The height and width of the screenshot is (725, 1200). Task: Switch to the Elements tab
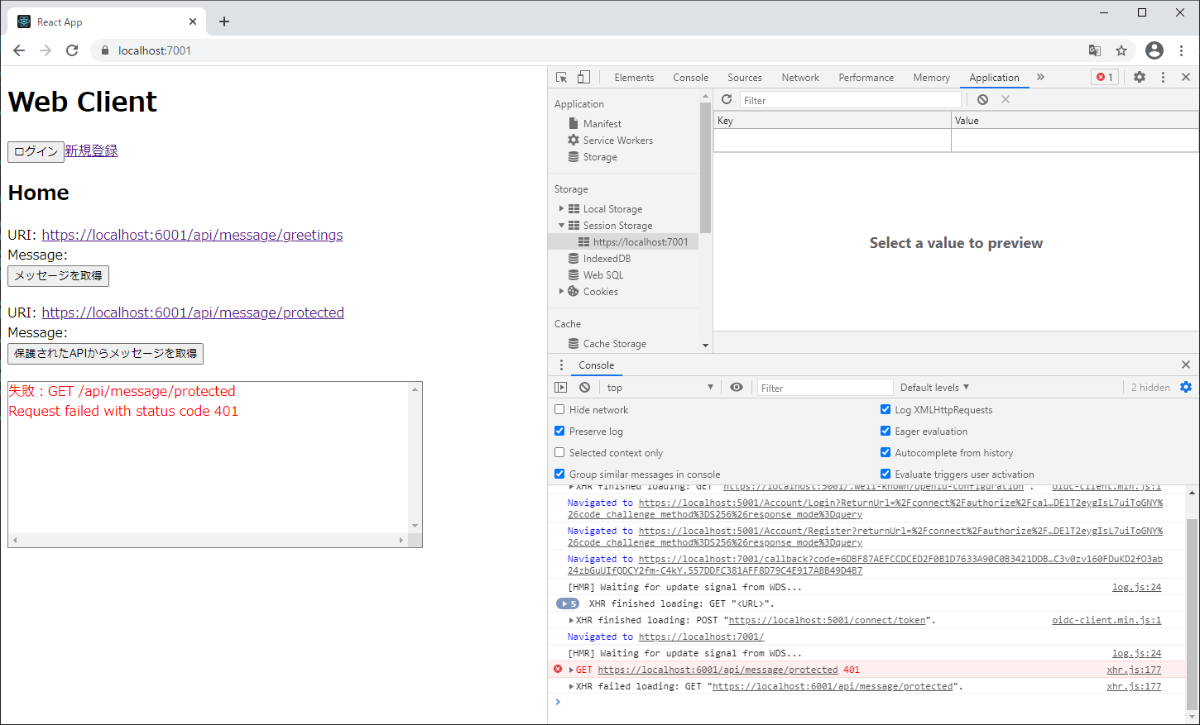(634, 77)
